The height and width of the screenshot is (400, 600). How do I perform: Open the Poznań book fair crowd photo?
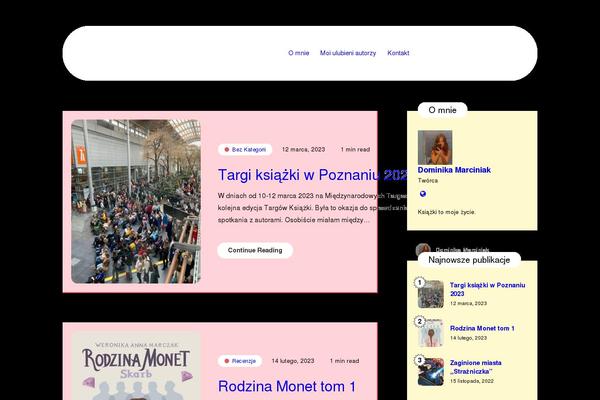click(136, 202)
